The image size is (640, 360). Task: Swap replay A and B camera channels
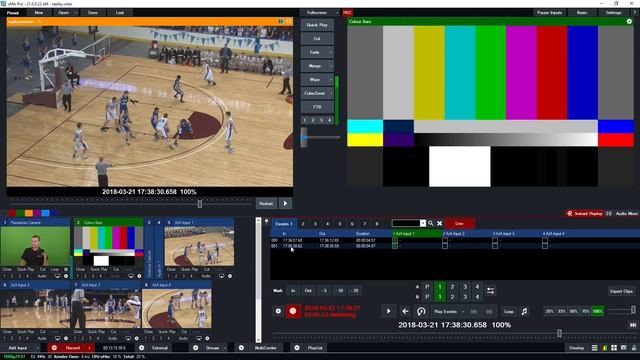click(x=490, y=291)
